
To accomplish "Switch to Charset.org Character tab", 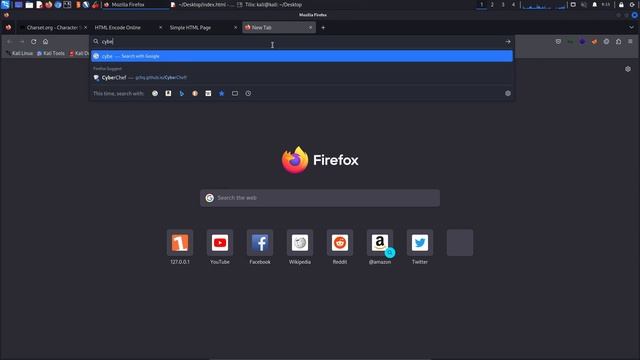I will [52, 28].
